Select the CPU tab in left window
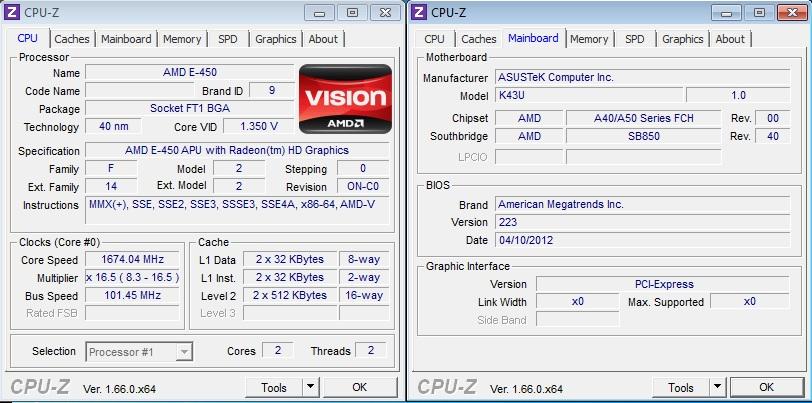 (x=27, y=38)
